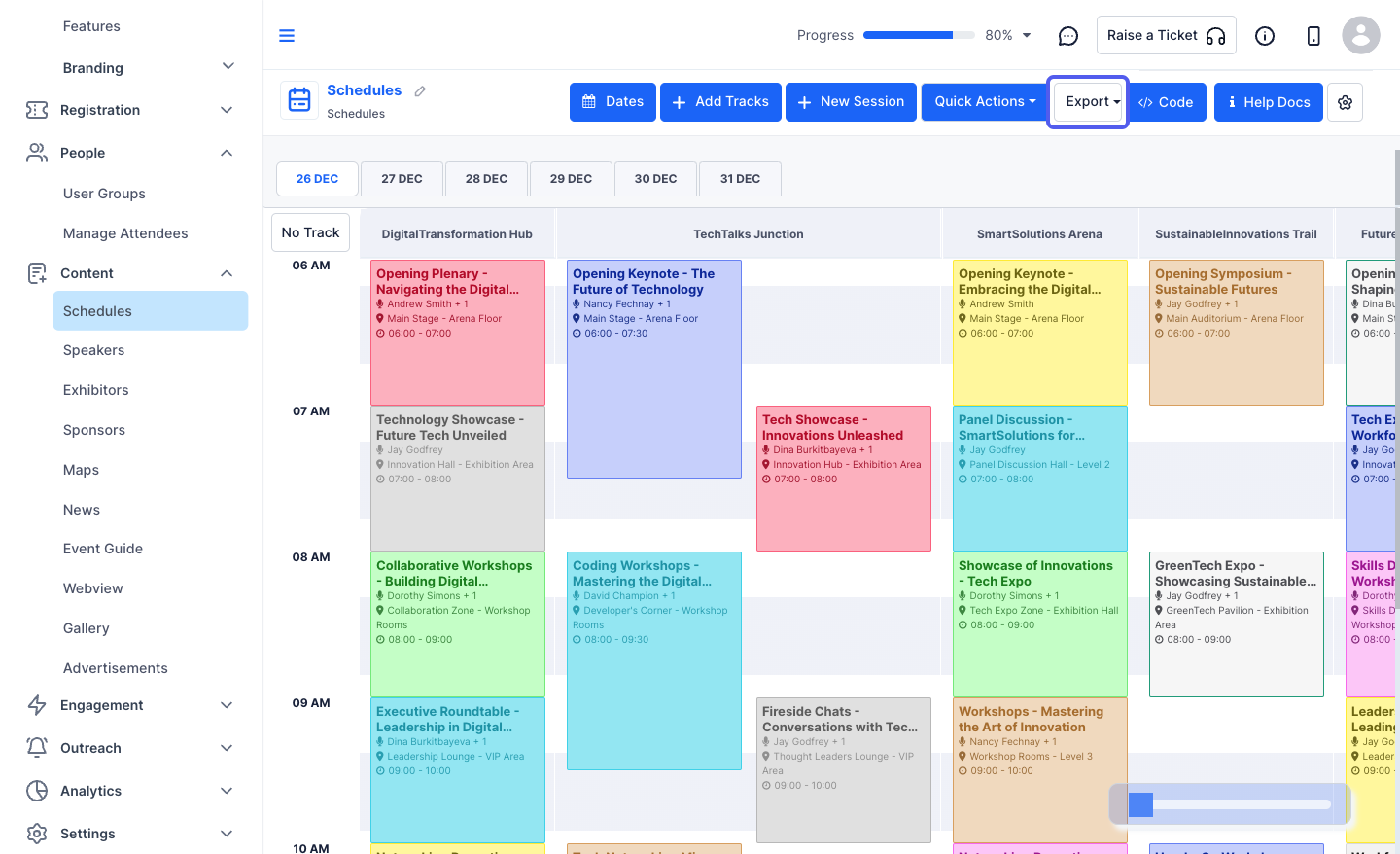Viewport: 1400px width, 854px height.
Task: Open the mobile preview icon
Action: (1313, 36)
